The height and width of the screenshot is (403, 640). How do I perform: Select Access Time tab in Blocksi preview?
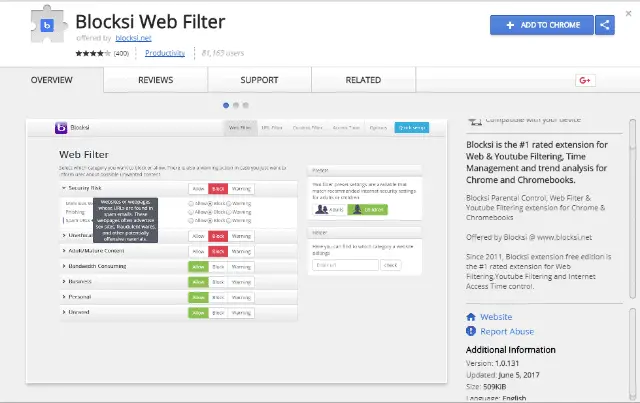tap(346, 128)
